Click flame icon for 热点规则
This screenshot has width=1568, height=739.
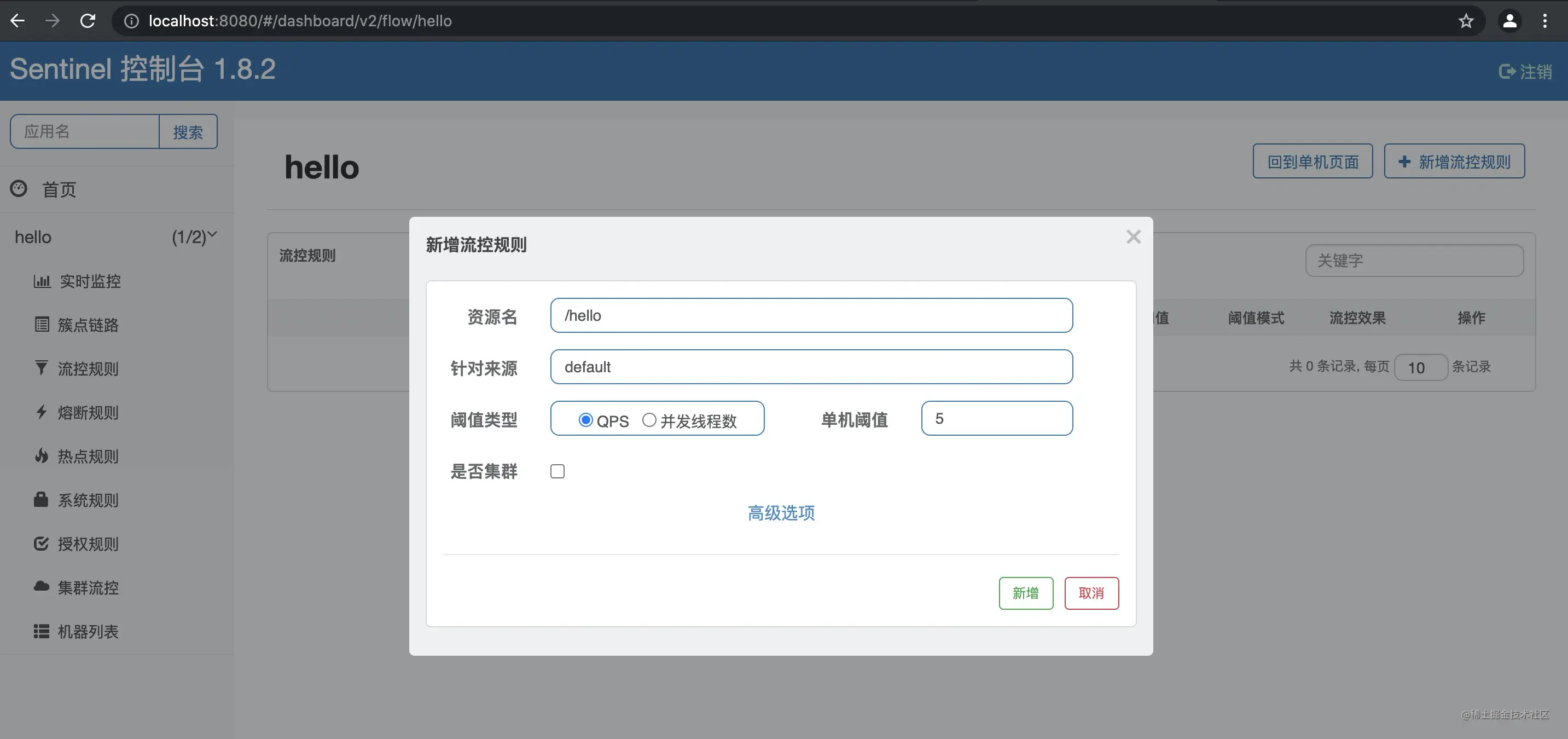click(42, 455)
